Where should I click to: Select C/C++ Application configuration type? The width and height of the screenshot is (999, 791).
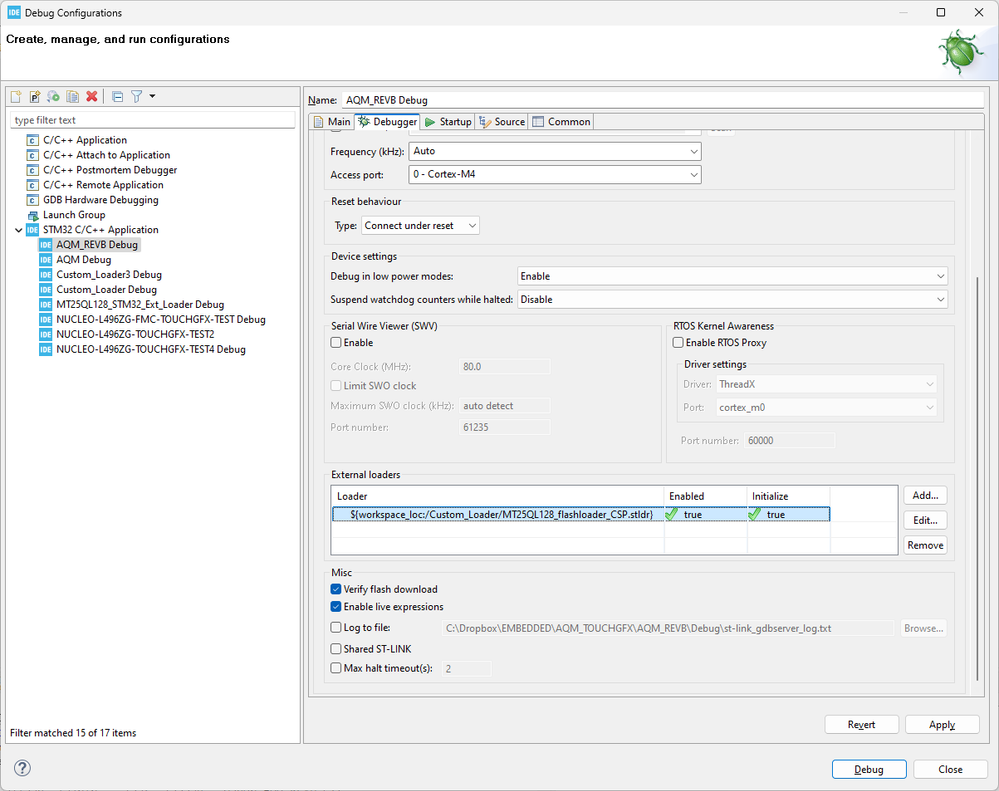[85, 140]
